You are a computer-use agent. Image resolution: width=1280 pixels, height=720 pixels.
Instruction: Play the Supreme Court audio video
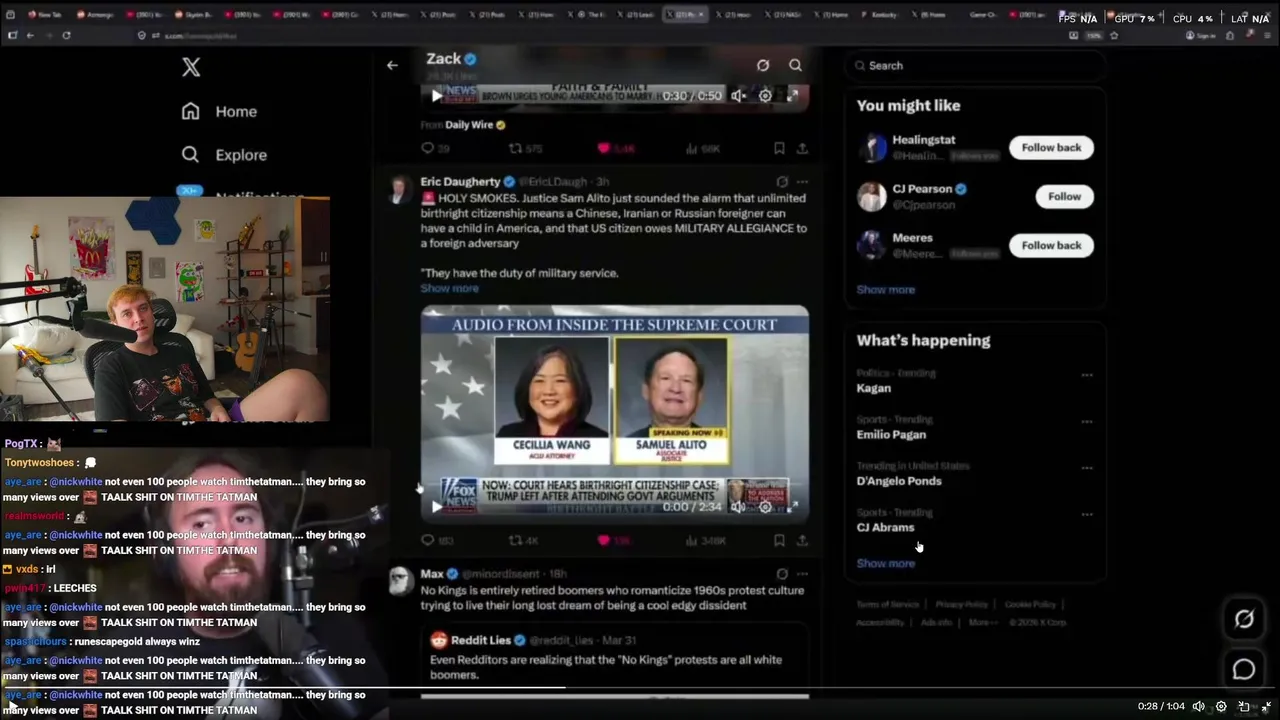436,507
